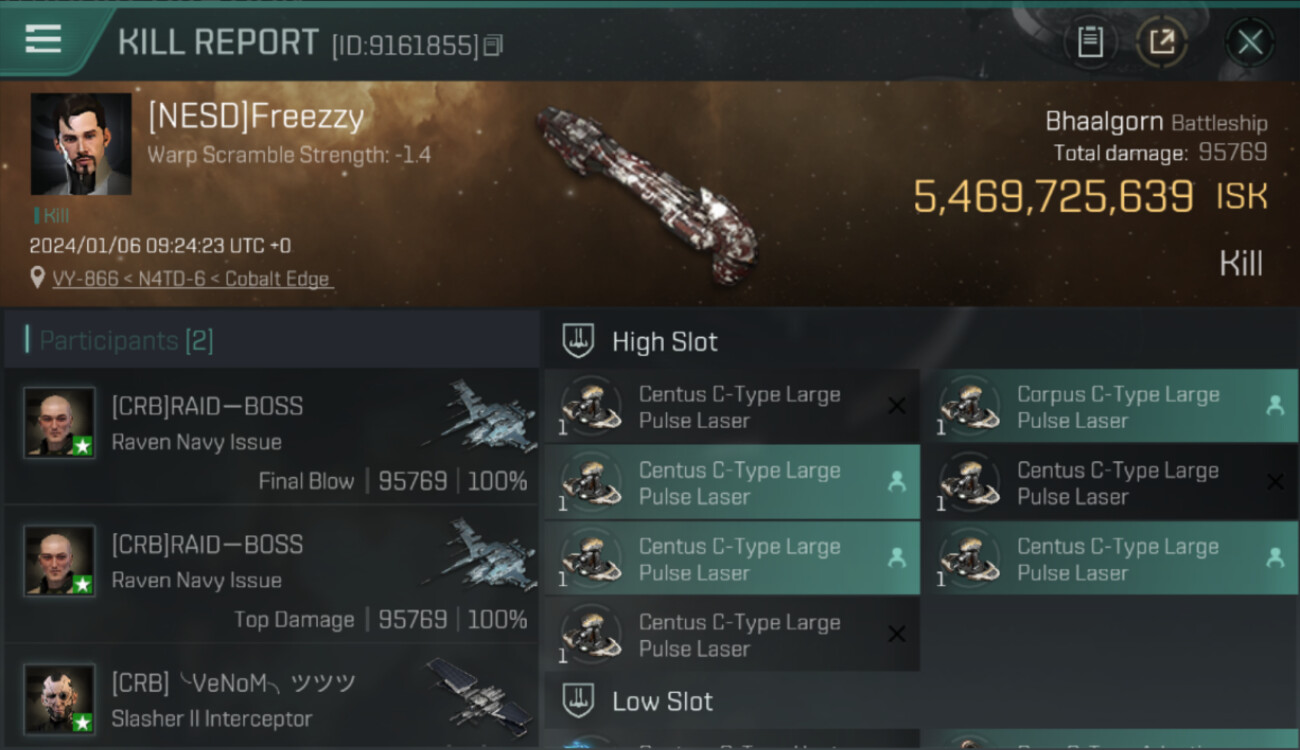This screenshot has width=1300, height=750.
Task: Click the first destroyed Centus laser's X mark
Action: [x=897, y=406]
